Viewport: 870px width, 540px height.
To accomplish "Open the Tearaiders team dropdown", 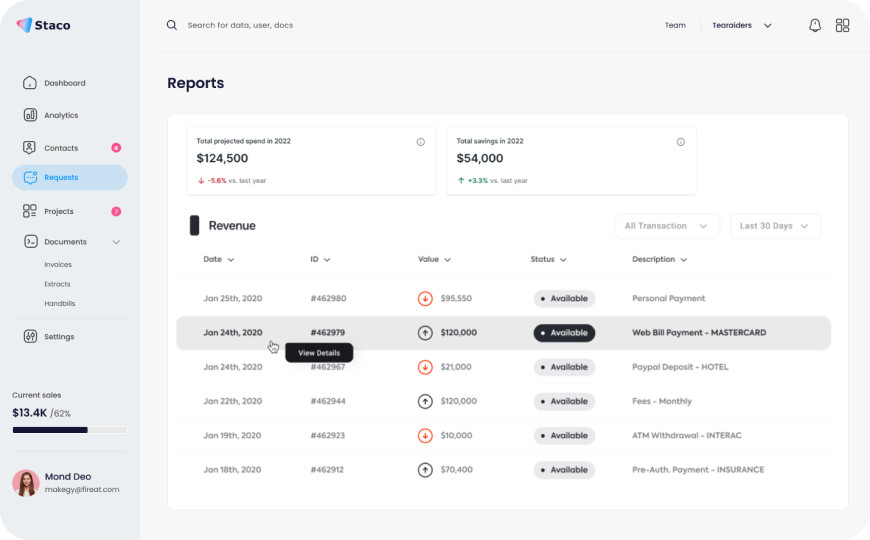I will (742, 25).
